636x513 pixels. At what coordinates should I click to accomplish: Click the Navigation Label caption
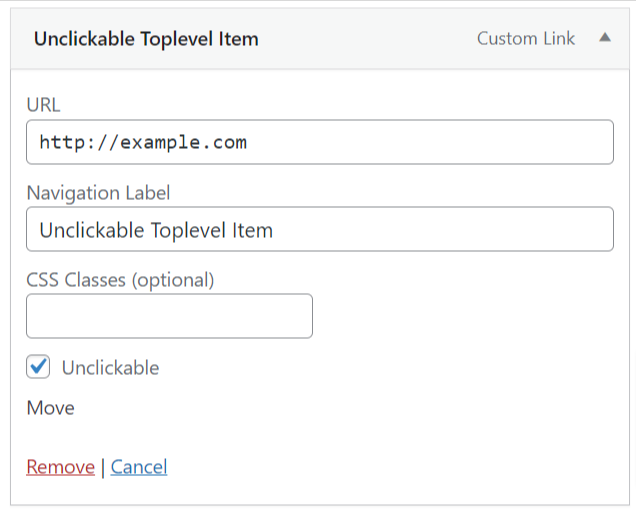[98, 193]
